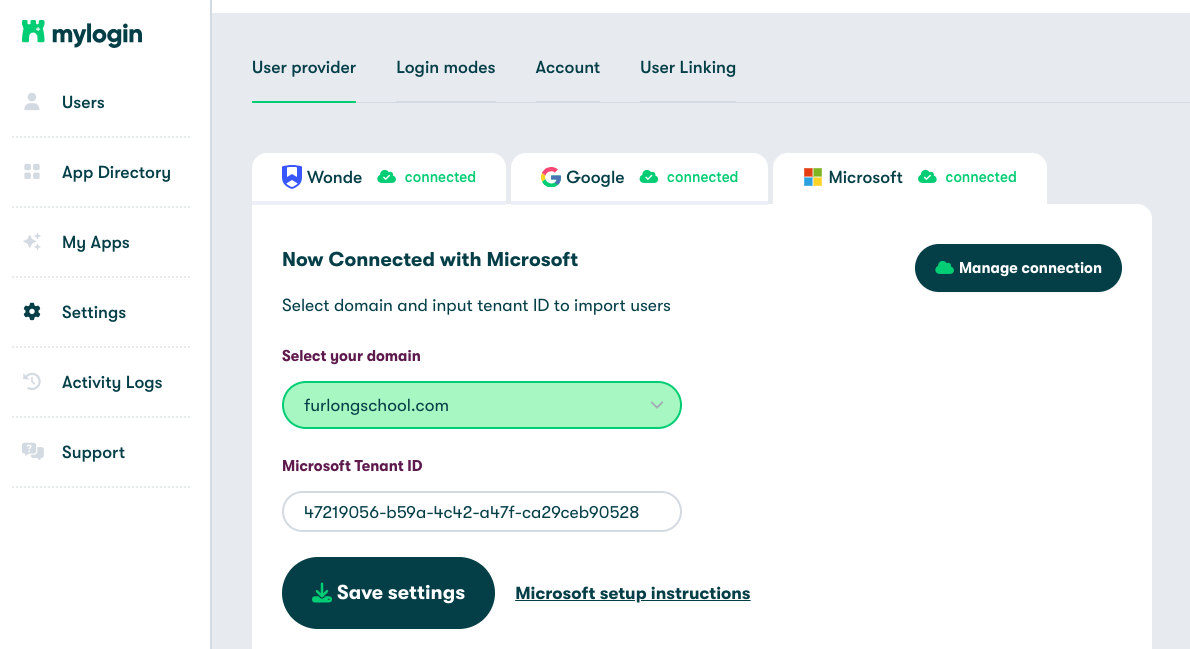This screenshot has height=649, width=1190.
Task: Open the furlongschool.com domain dropdown
Action: click(x=481, y=405)
